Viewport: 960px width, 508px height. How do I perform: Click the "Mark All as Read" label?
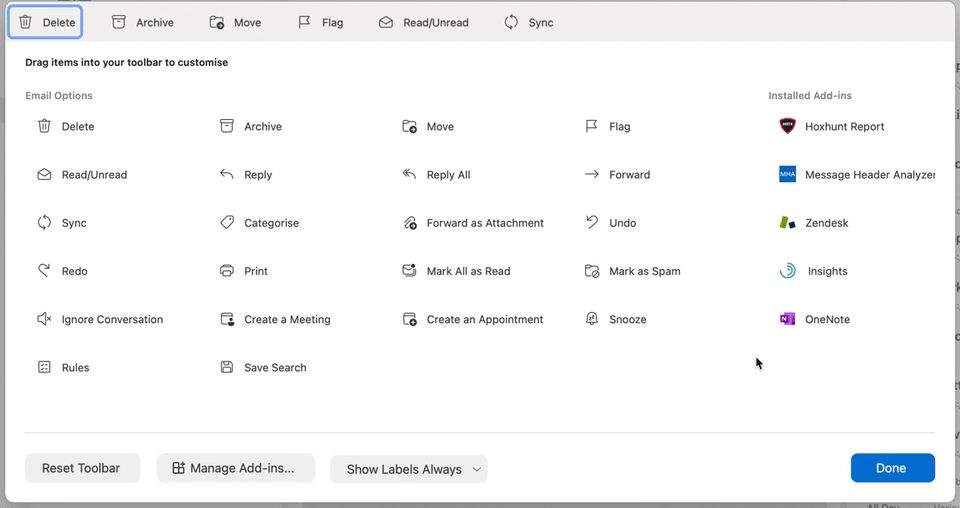(x=468, y=271)
